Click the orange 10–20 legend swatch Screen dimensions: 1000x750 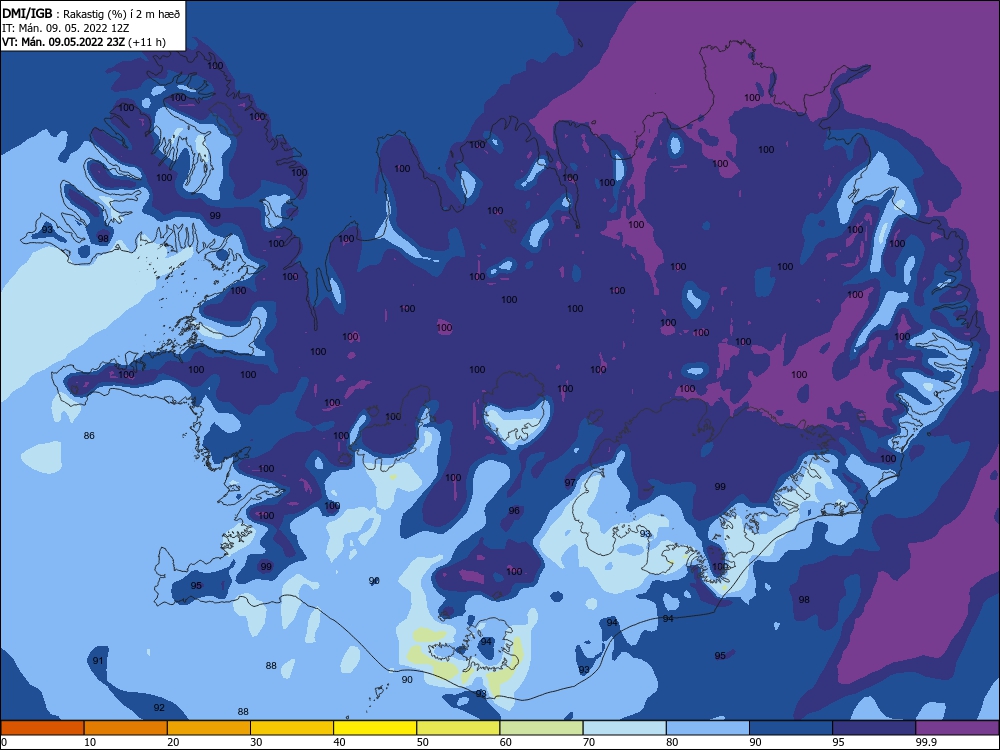pos(126,728)
